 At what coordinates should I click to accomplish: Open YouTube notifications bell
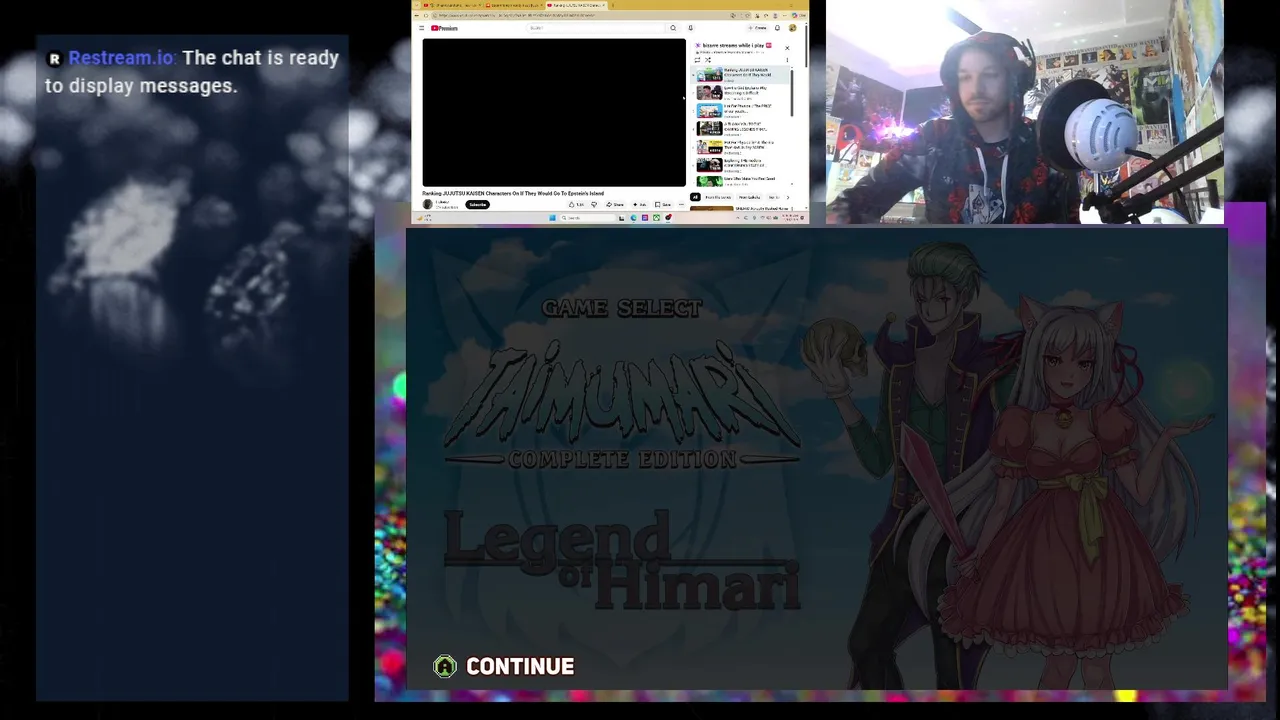tap(777, 28)
